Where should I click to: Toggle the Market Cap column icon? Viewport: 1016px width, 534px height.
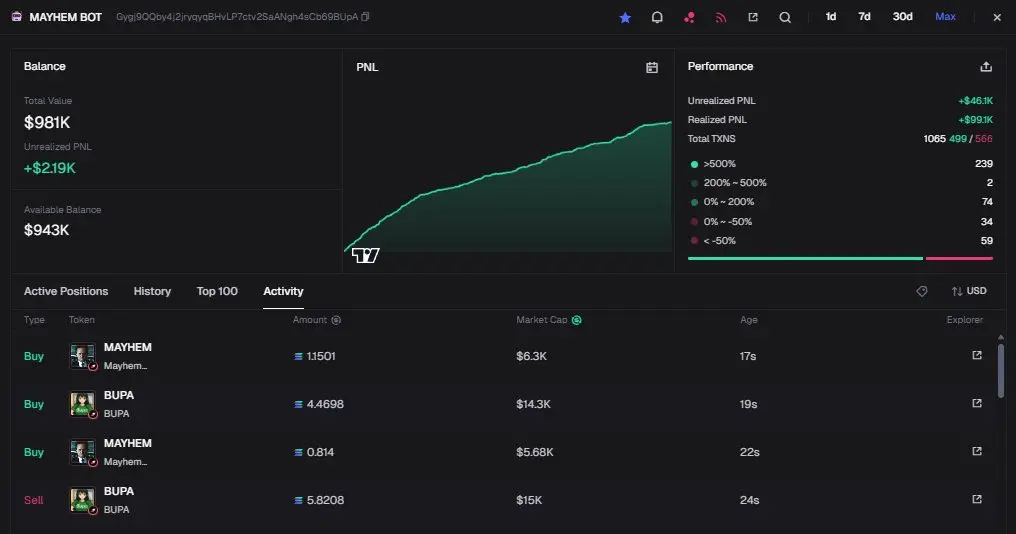tap(577, 320)
